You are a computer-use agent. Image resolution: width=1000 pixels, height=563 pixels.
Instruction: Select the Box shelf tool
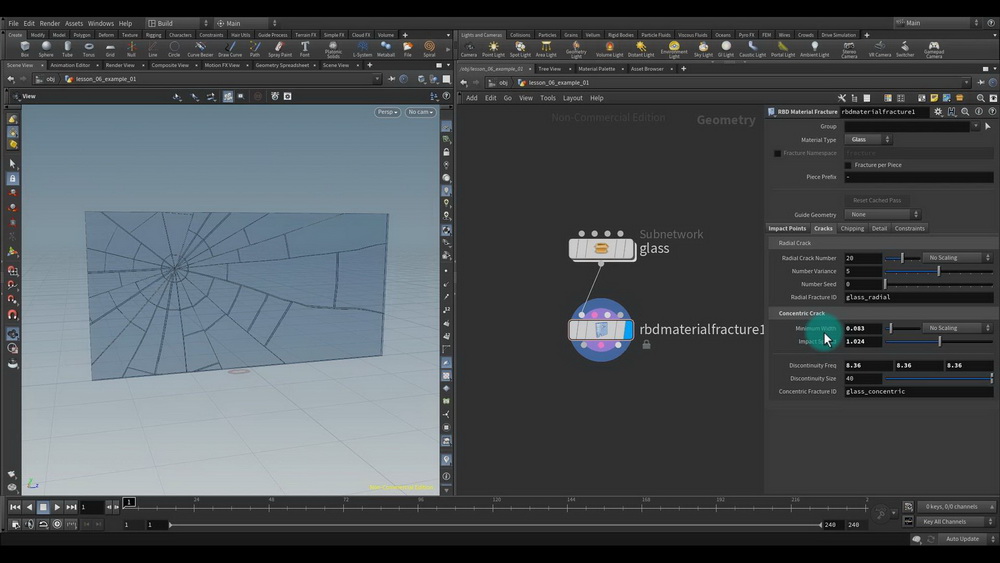(x=25, y=49)
